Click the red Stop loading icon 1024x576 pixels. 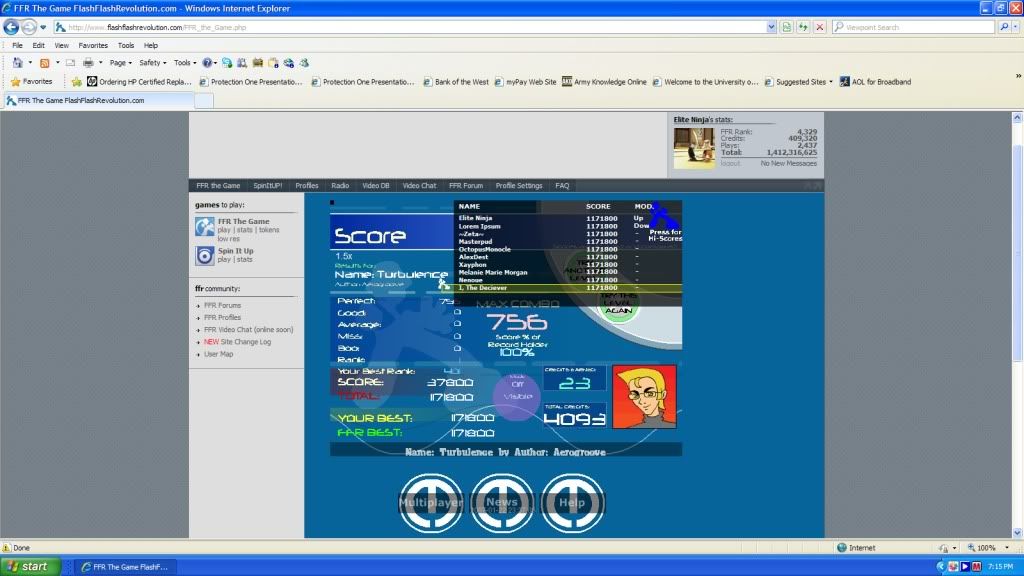pyautogui.click(x=819, y=27)
